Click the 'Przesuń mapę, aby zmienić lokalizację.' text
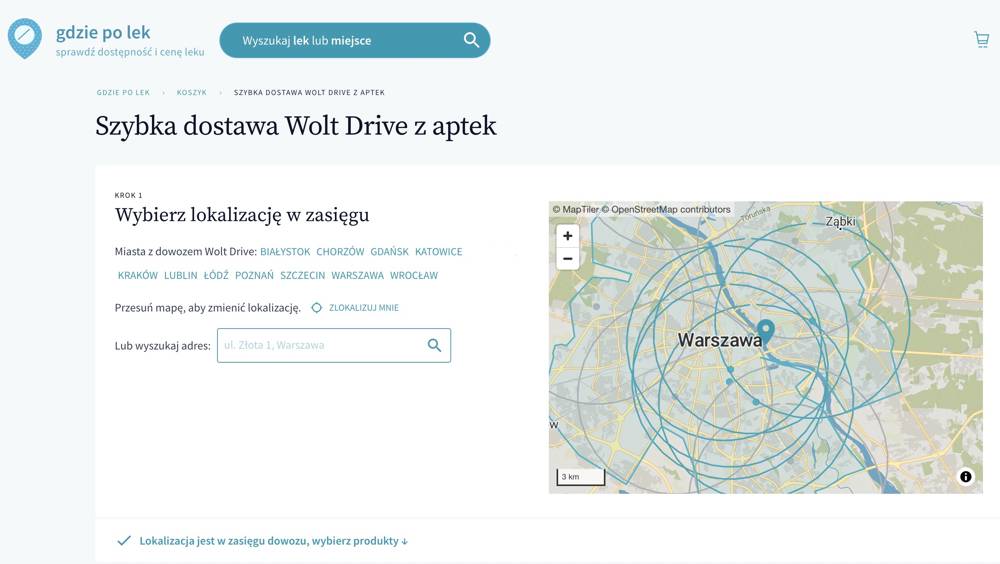The image size is (1000, 564). tap(208, 308)
